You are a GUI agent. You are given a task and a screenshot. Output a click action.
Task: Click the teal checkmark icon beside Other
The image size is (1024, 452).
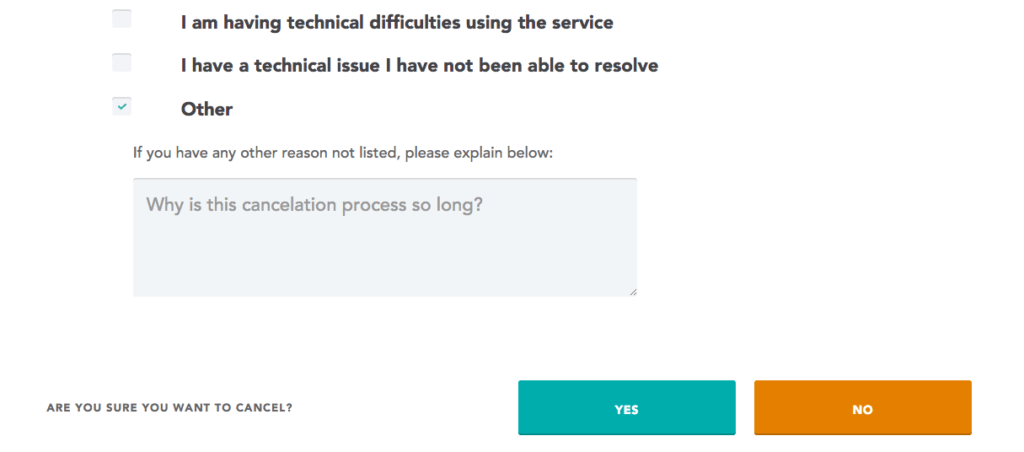pos(122,106)
